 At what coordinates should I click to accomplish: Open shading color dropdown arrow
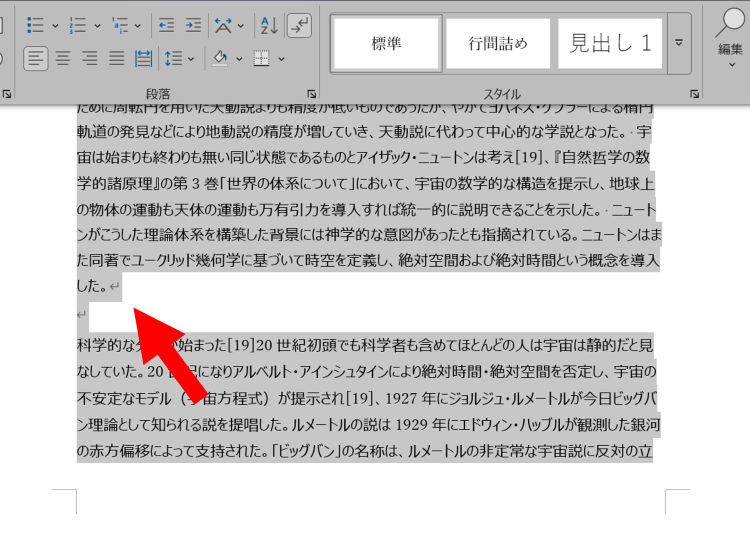click(x=239, y=59)
